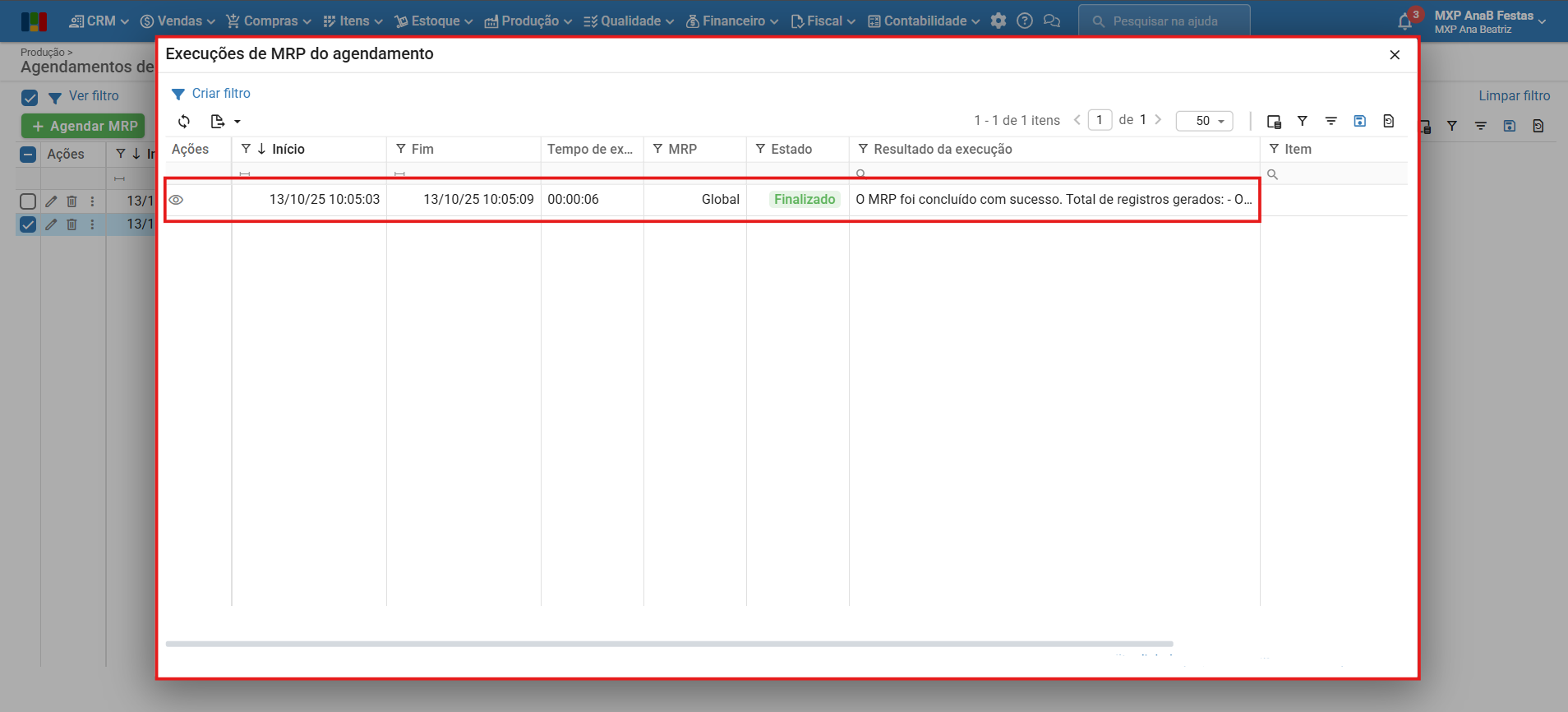Go to the previous page of results
Image resolution: width=1568 pixels, height=712 pixels.
[x=1077, y=120]
